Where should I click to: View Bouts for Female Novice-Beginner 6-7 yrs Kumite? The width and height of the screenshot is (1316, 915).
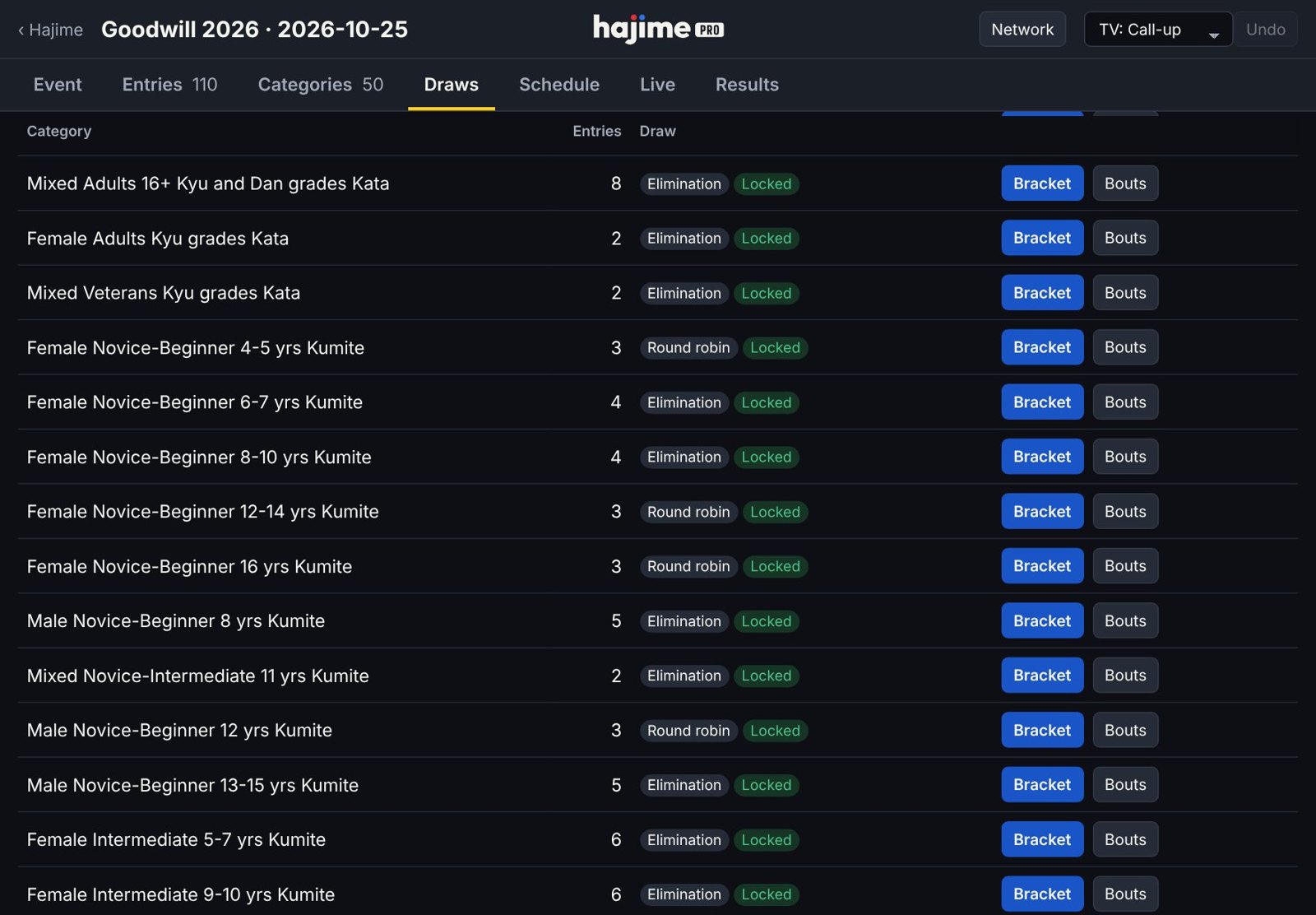tap(1125, 402)
